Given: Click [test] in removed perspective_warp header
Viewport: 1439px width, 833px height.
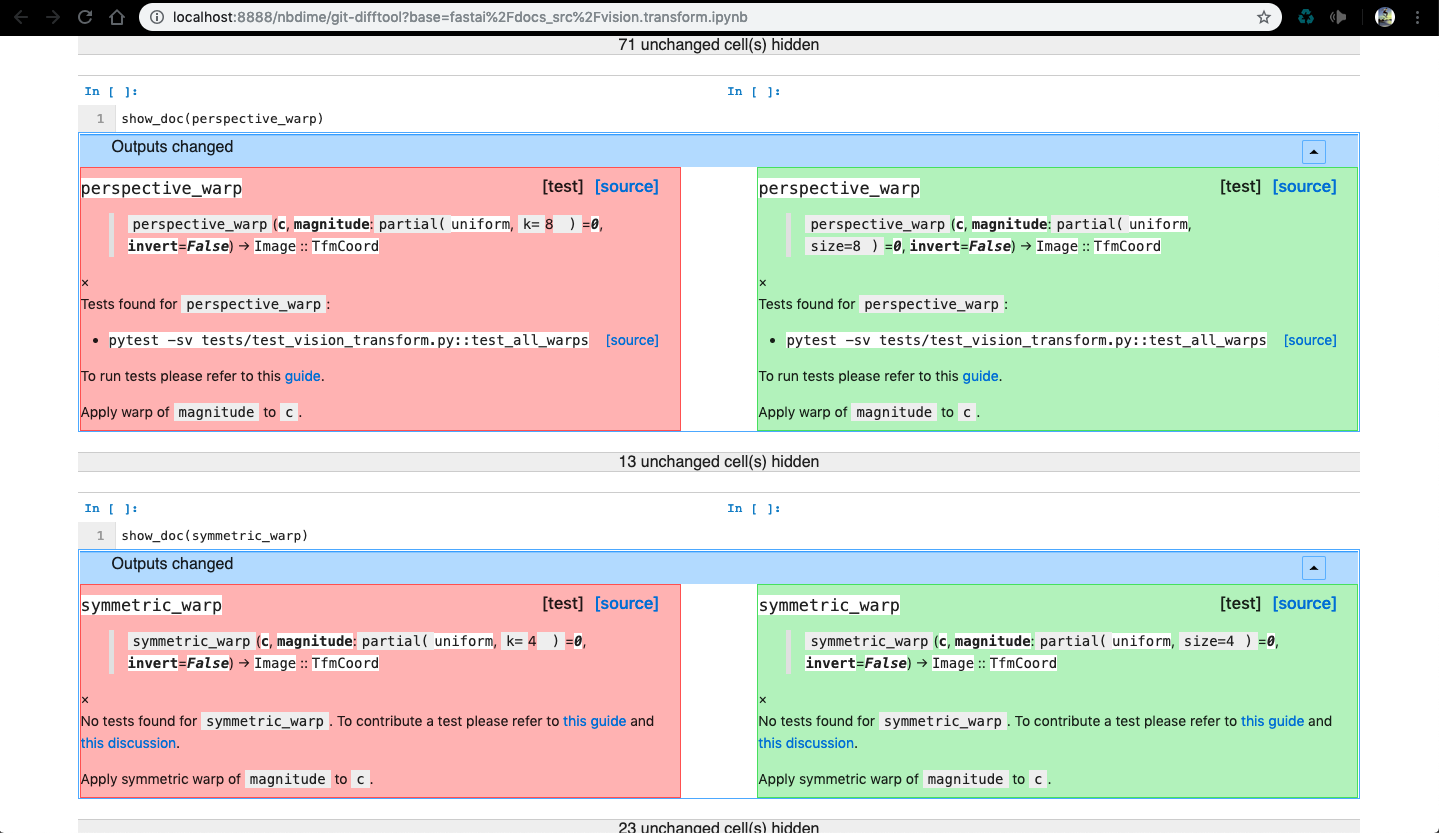Looking at the screenshot, I should [x=563, y=186].
